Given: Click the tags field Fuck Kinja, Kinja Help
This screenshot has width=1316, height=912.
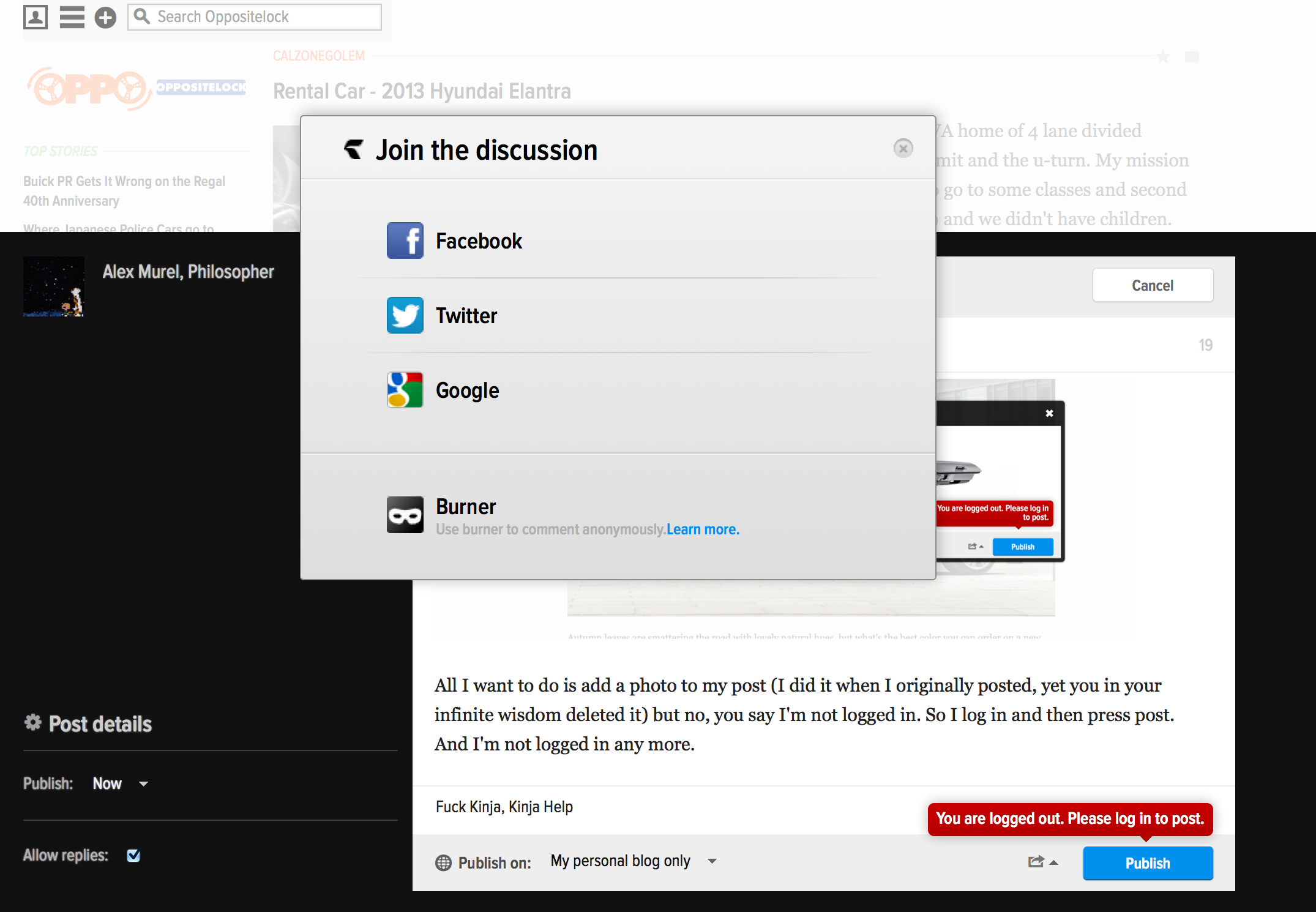Looking at the screenshot, I should pyautogui.click(x=504, y=807).
